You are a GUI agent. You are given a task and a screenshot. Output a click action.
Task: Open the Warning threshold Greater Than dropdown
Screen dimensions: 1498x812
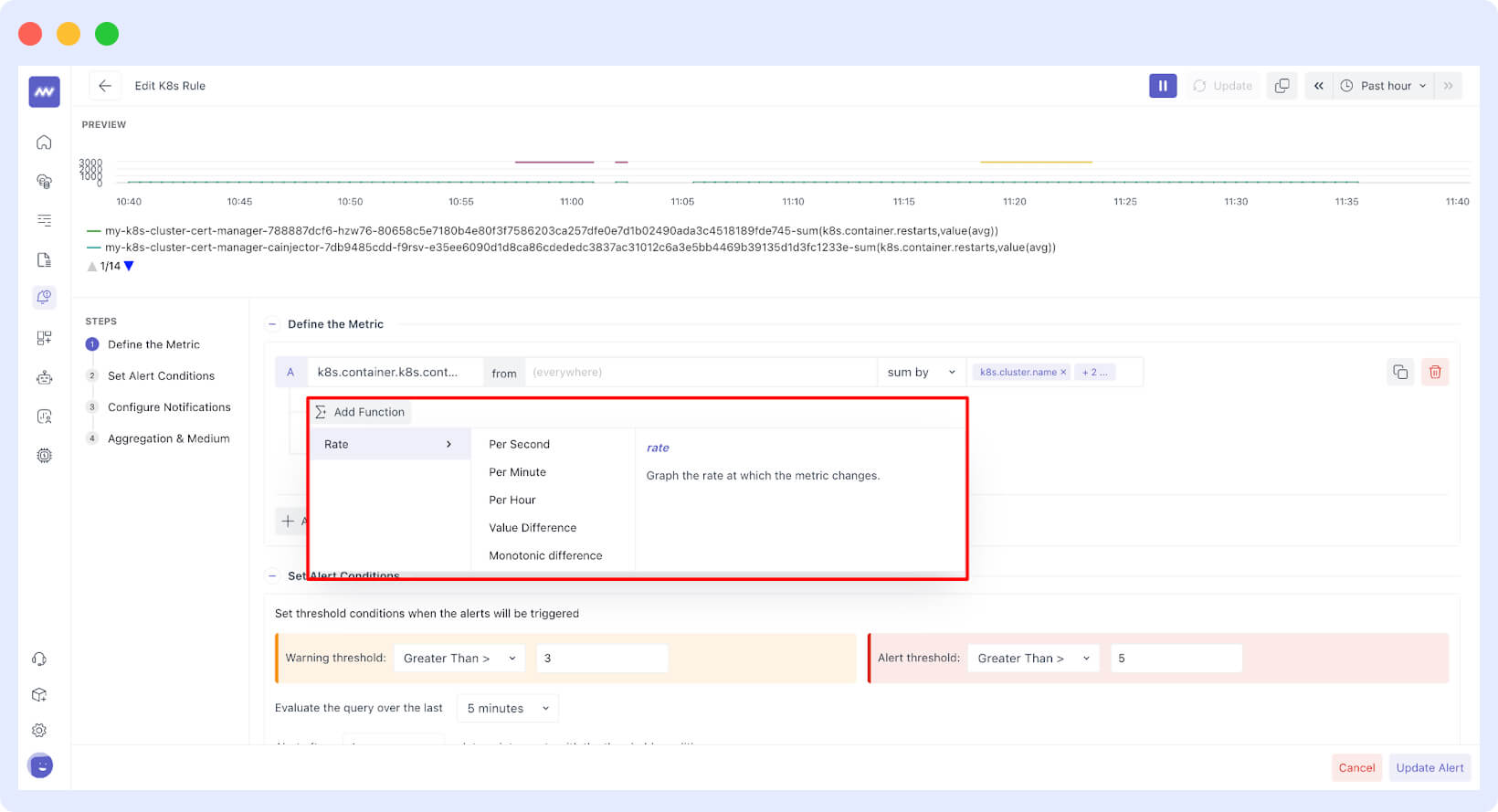pos(459,659)
